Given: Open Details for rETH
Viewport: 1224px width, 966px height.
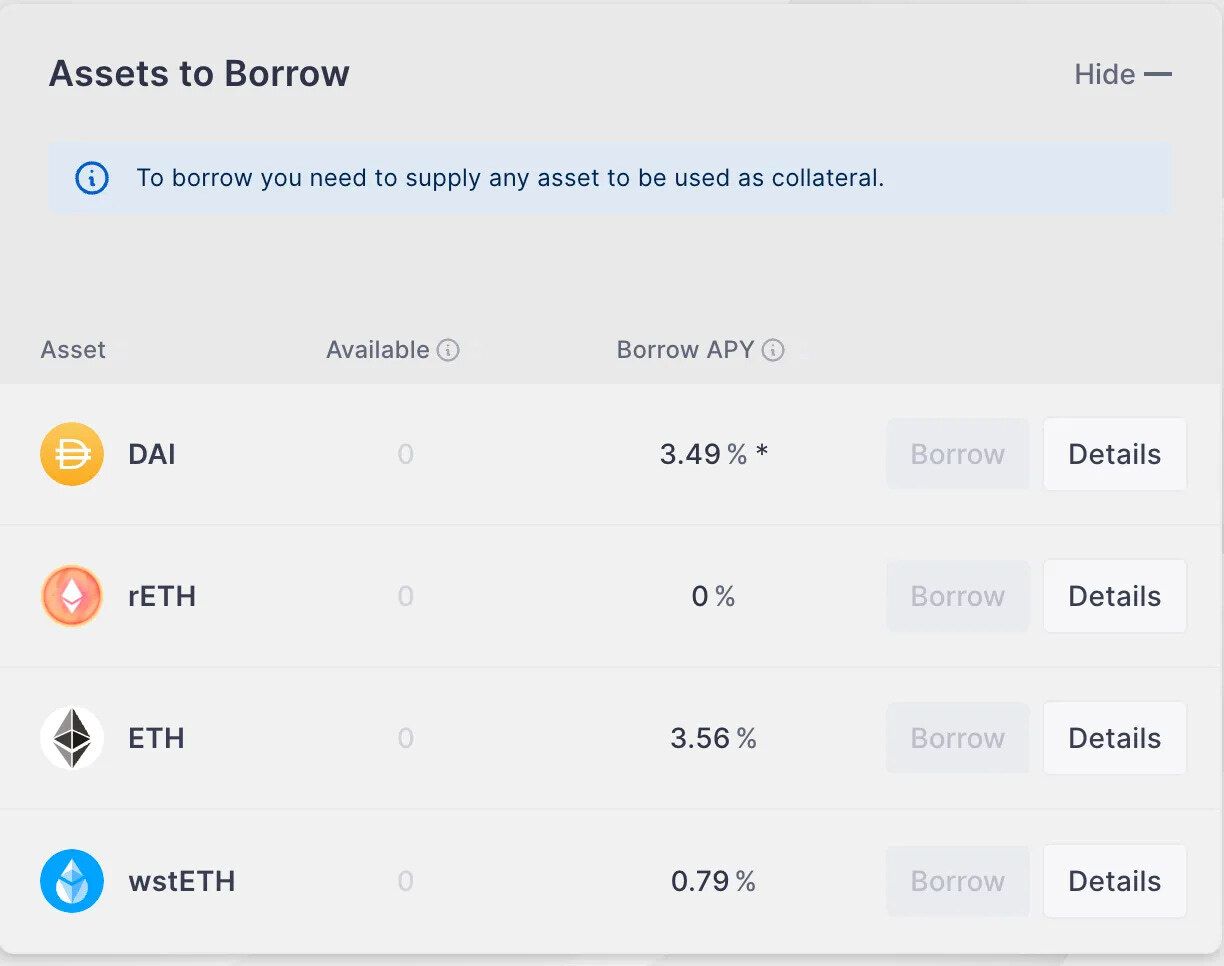Looking at the screenshot, I should pos(1114,596).
